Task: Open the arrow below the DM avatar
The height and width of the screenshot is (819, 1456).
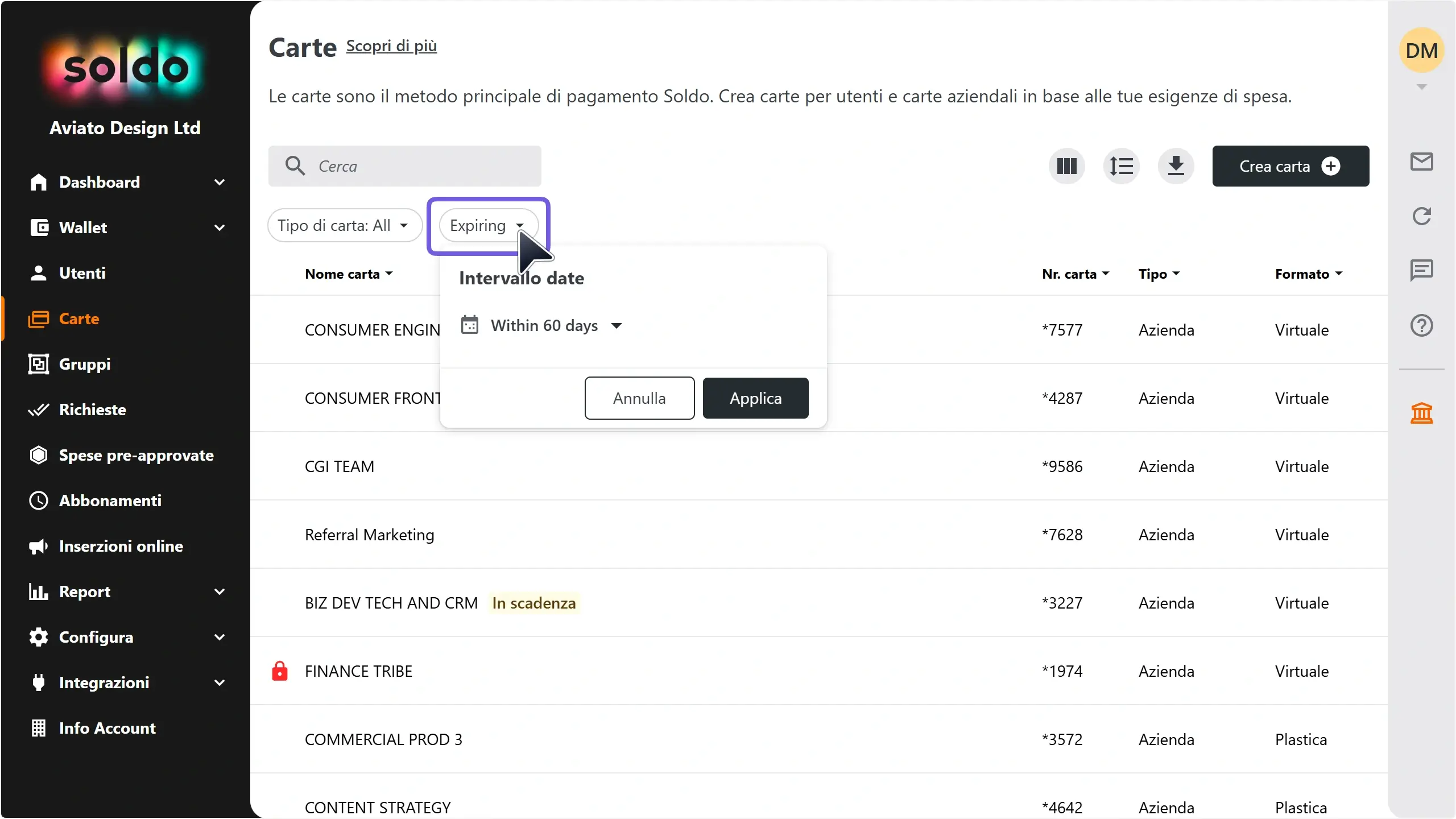Action: pyautogui.click(x=1421, y=87)
